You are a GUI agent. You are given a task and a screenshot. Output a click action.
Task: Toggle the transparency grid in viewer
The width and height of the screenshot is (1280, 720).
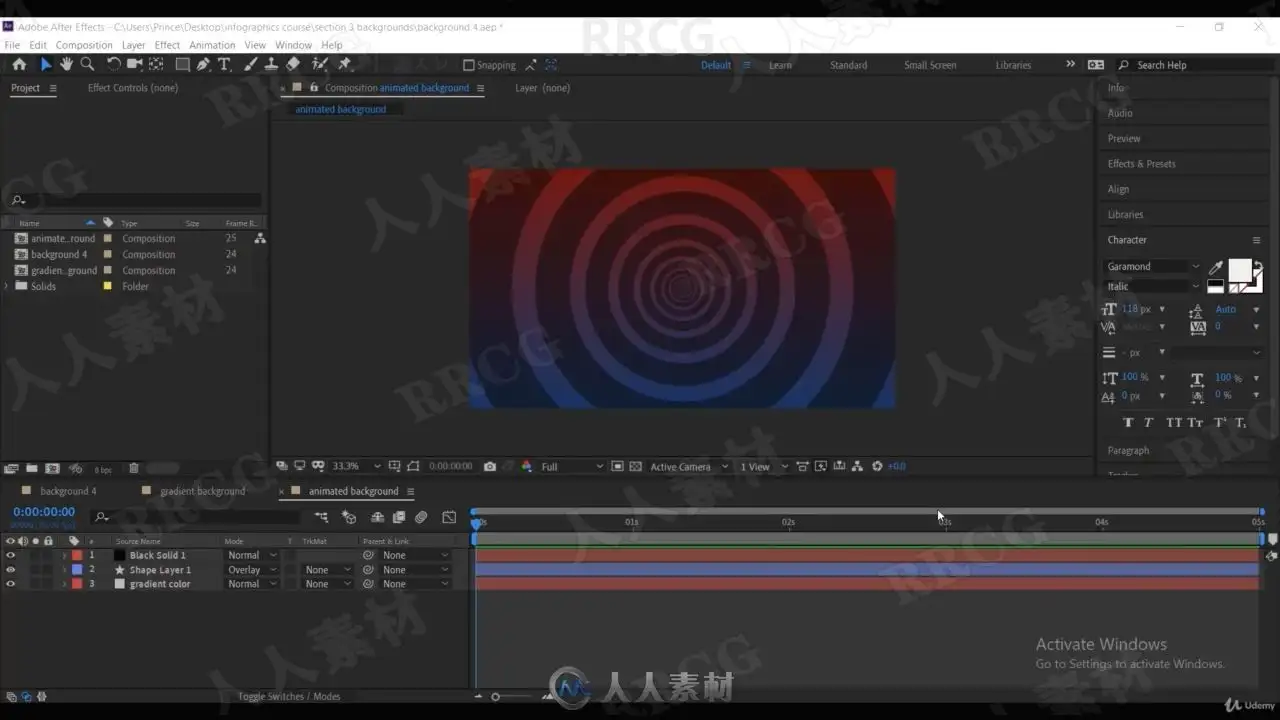click(x=635, y=466)
